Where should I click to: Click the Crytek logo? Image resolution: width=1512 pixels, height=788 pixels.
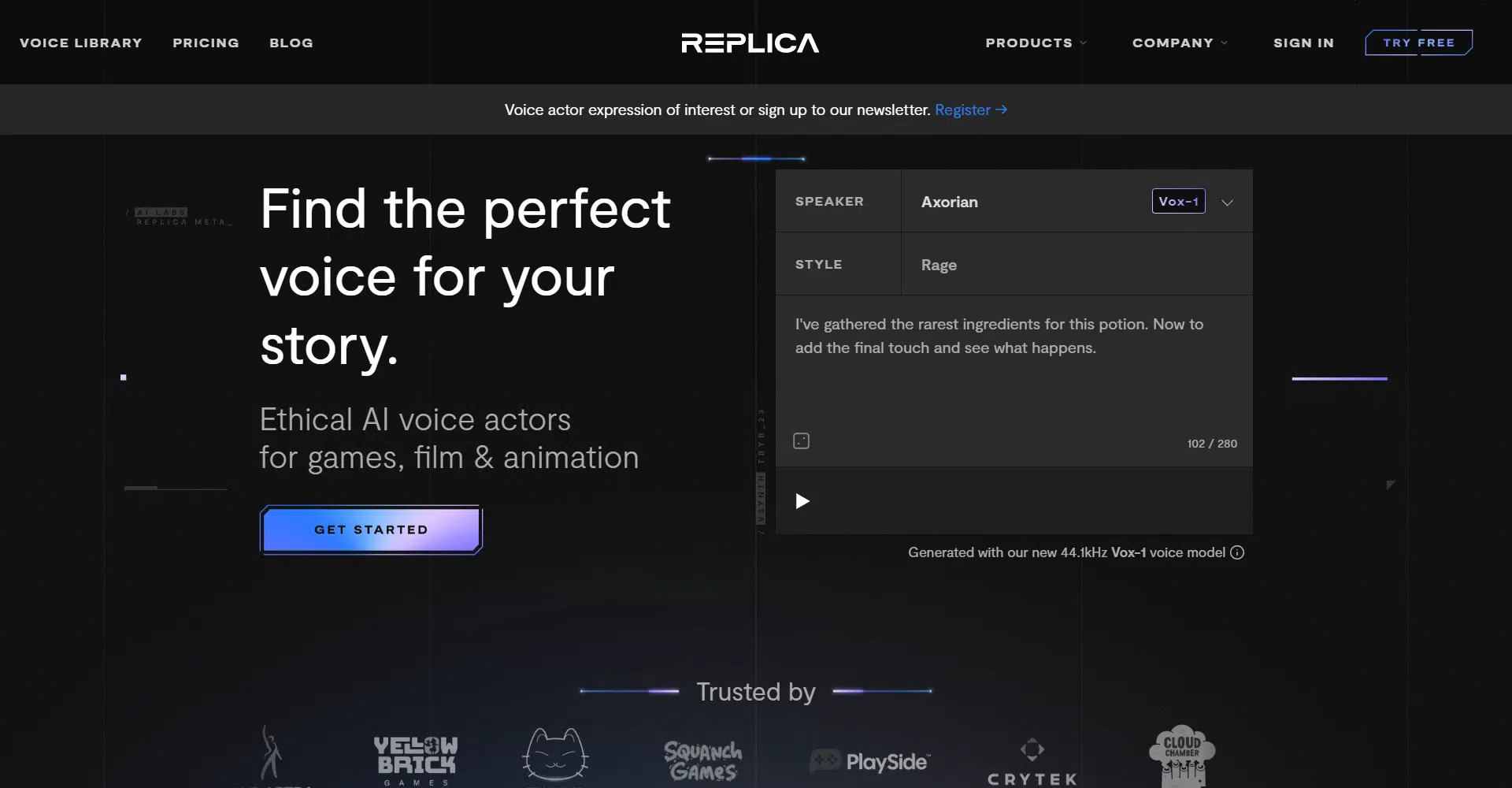pyautogui.click(x=1032, y=761)
